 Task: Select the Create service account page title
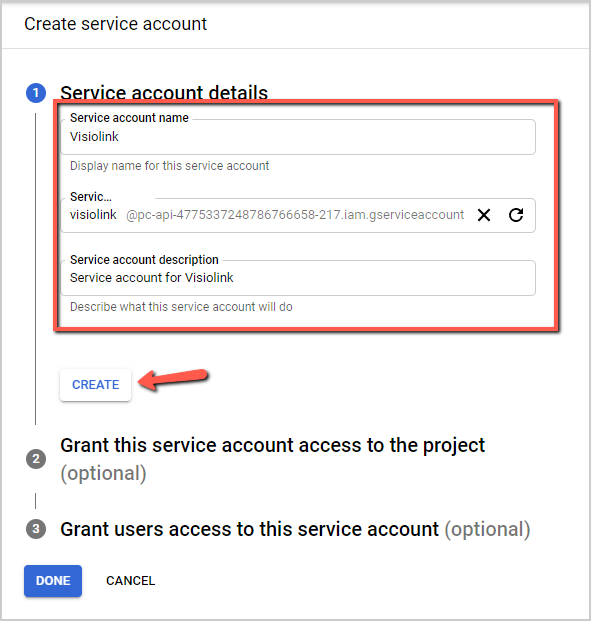point(116,24)
